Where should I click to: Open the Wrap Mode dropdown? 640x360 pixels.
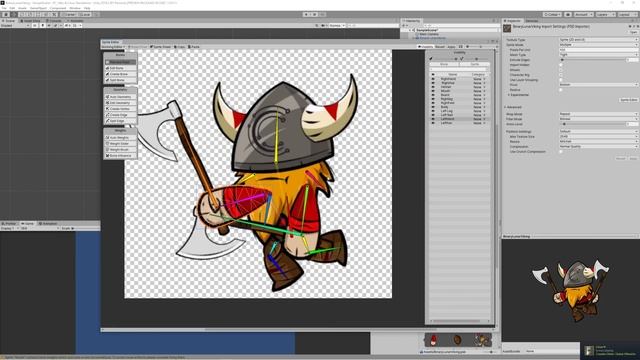(598, 114)
